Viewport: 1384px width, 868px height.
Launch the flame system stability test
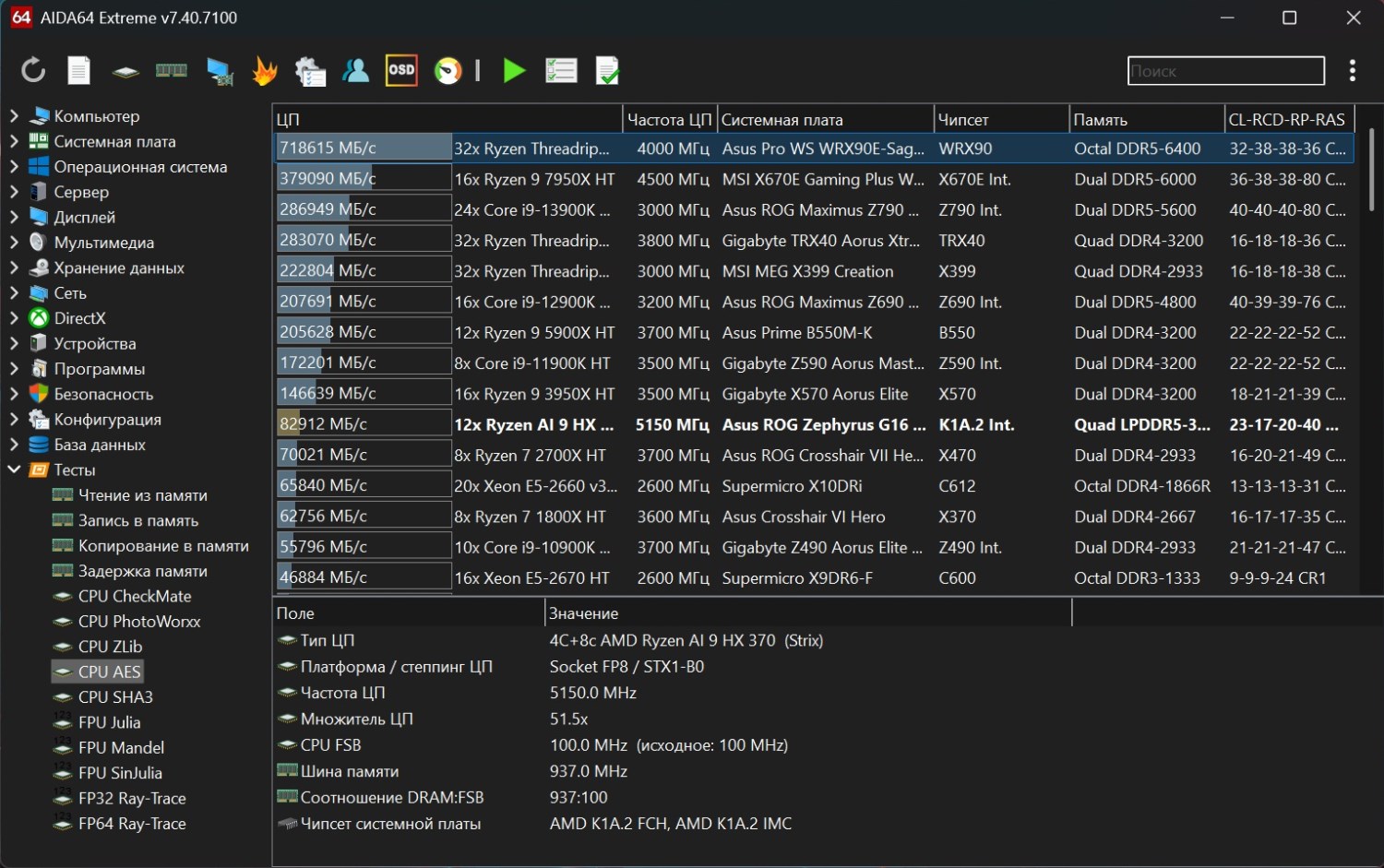point(265,71)
